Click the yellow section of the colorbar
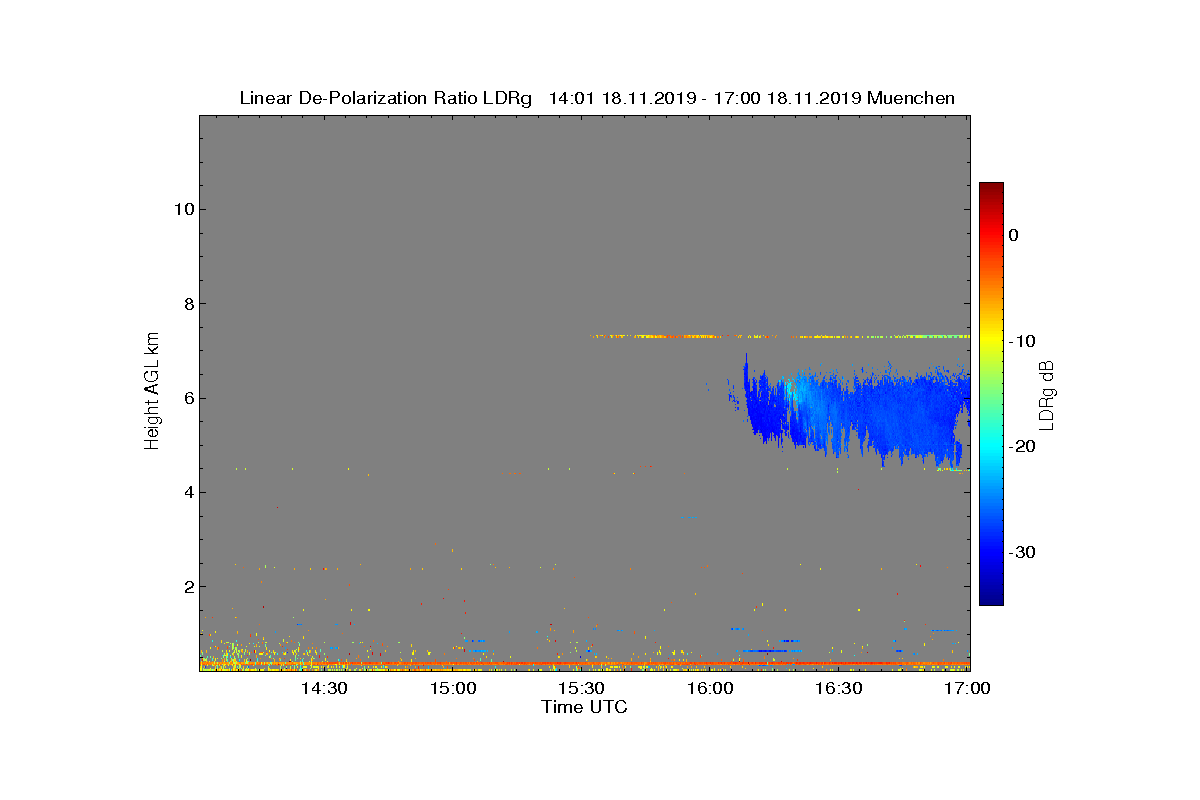 click(991, 340)
